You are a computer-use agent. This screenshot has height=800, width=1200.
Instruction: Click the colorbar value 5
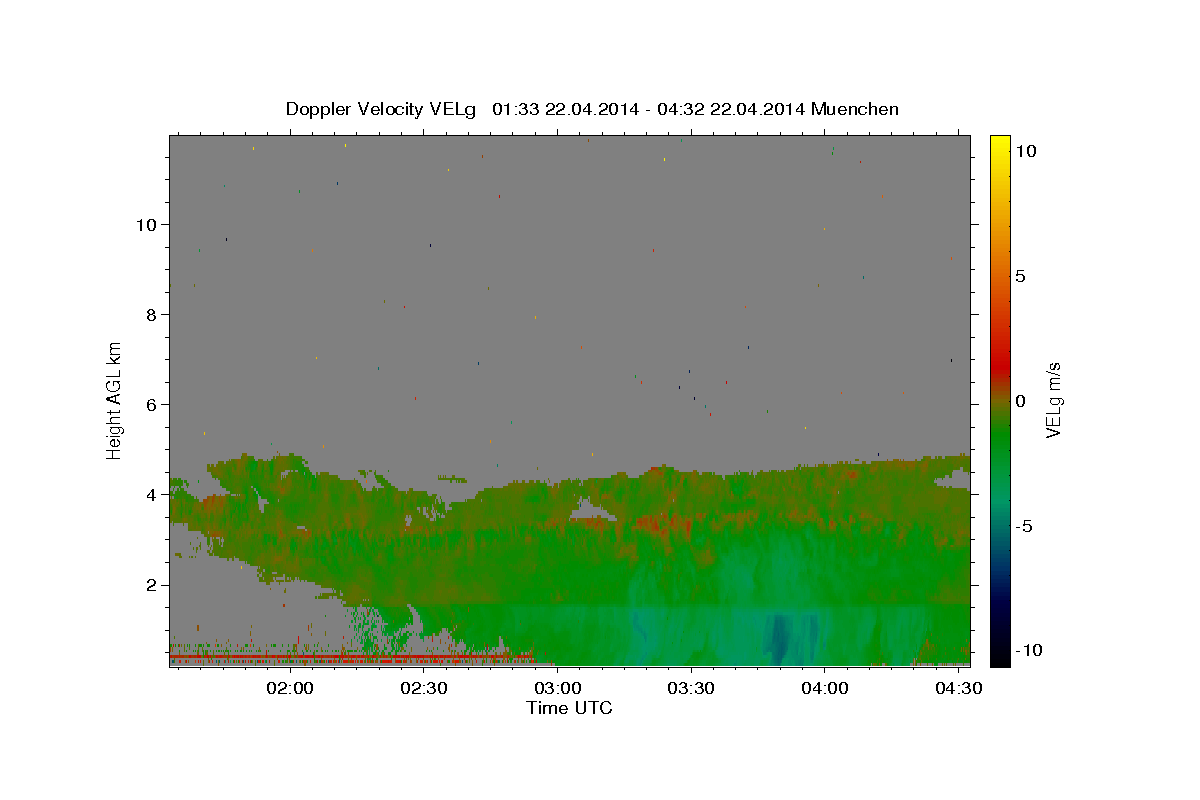[x=1020, y=275]
